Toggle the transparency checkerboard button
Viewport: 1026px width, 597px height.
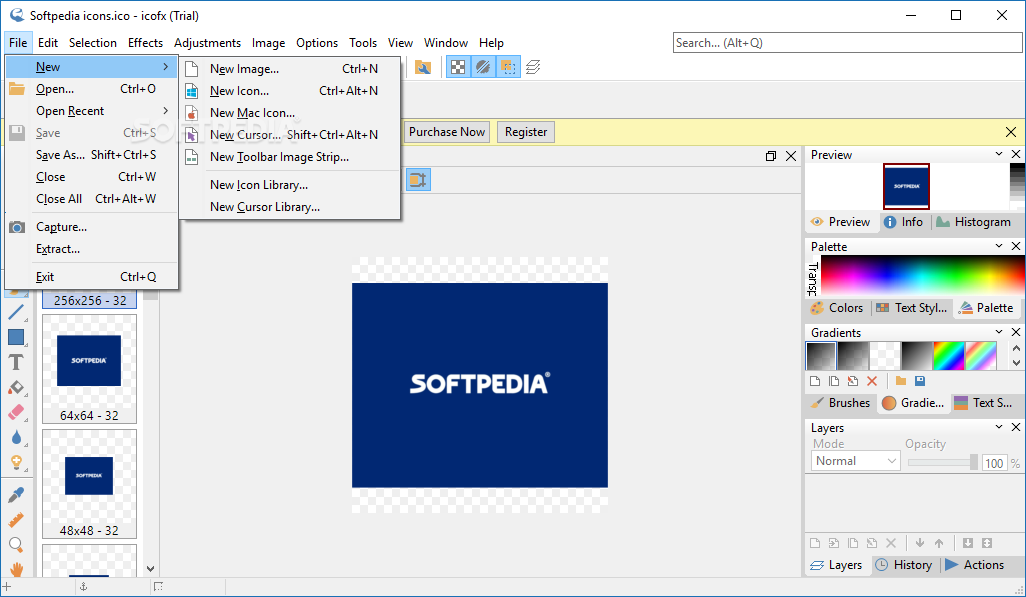pos(458,67)
